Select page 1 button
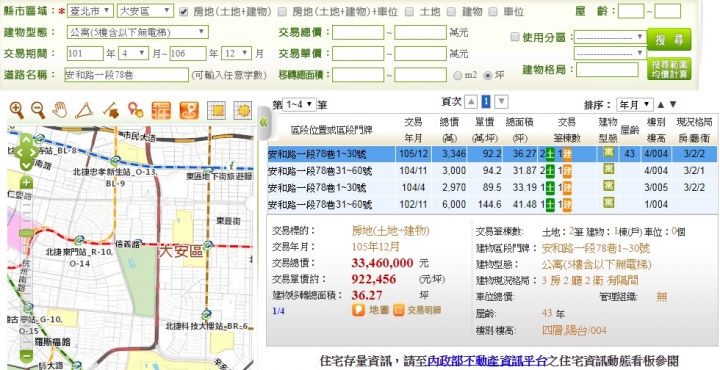 [486, 102]
